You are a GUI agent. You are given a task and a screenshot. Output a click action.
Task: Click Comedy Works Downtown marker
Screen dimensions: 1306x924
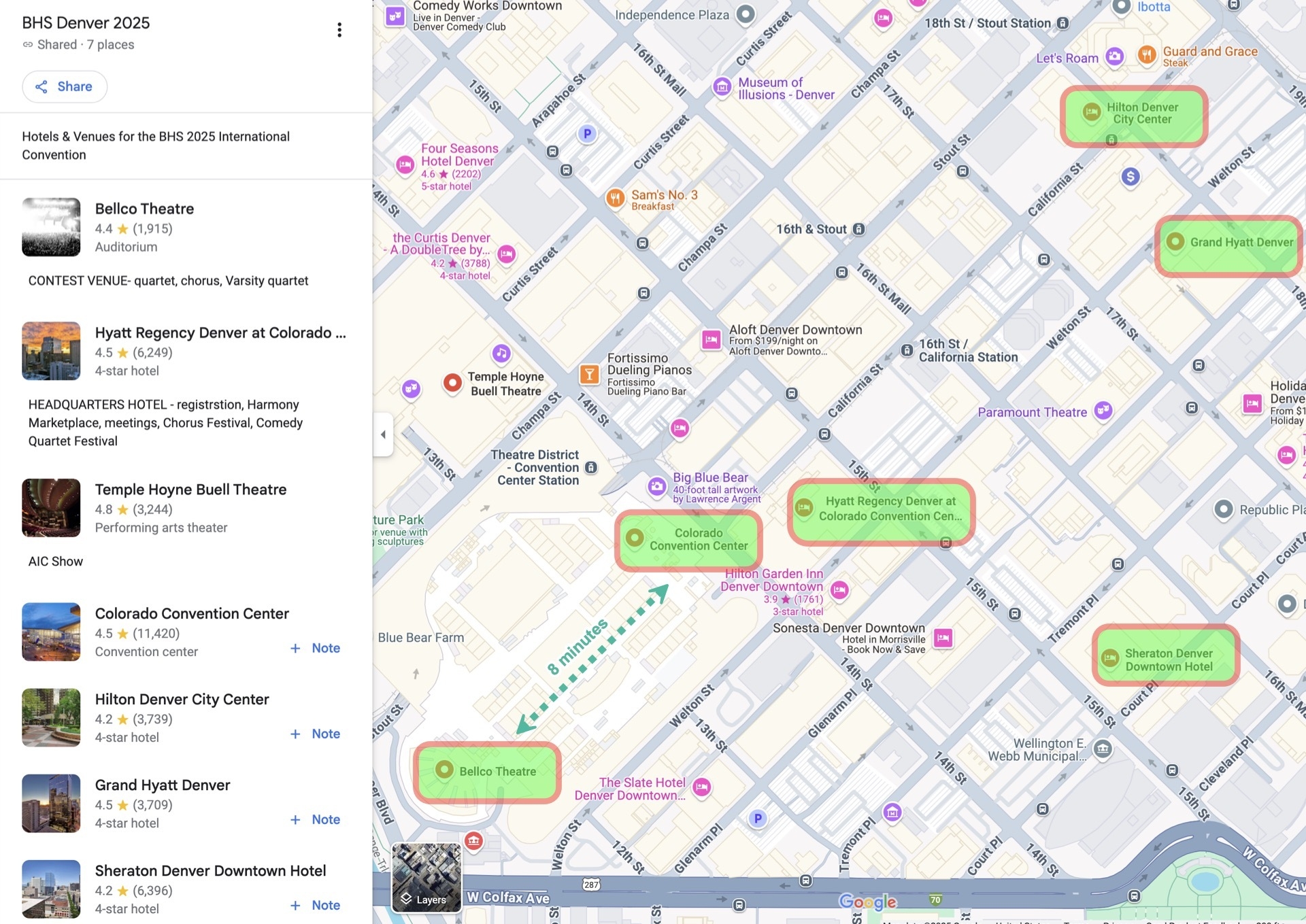click(x=395, y=16)
